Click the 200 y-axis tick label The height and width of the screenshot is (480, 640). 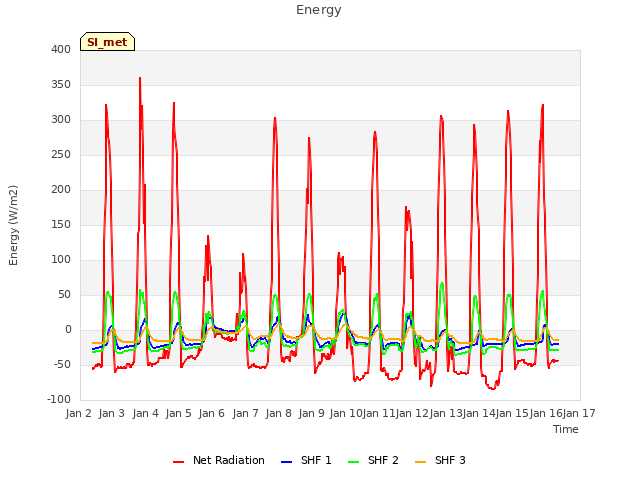click(x=61, y=189)
